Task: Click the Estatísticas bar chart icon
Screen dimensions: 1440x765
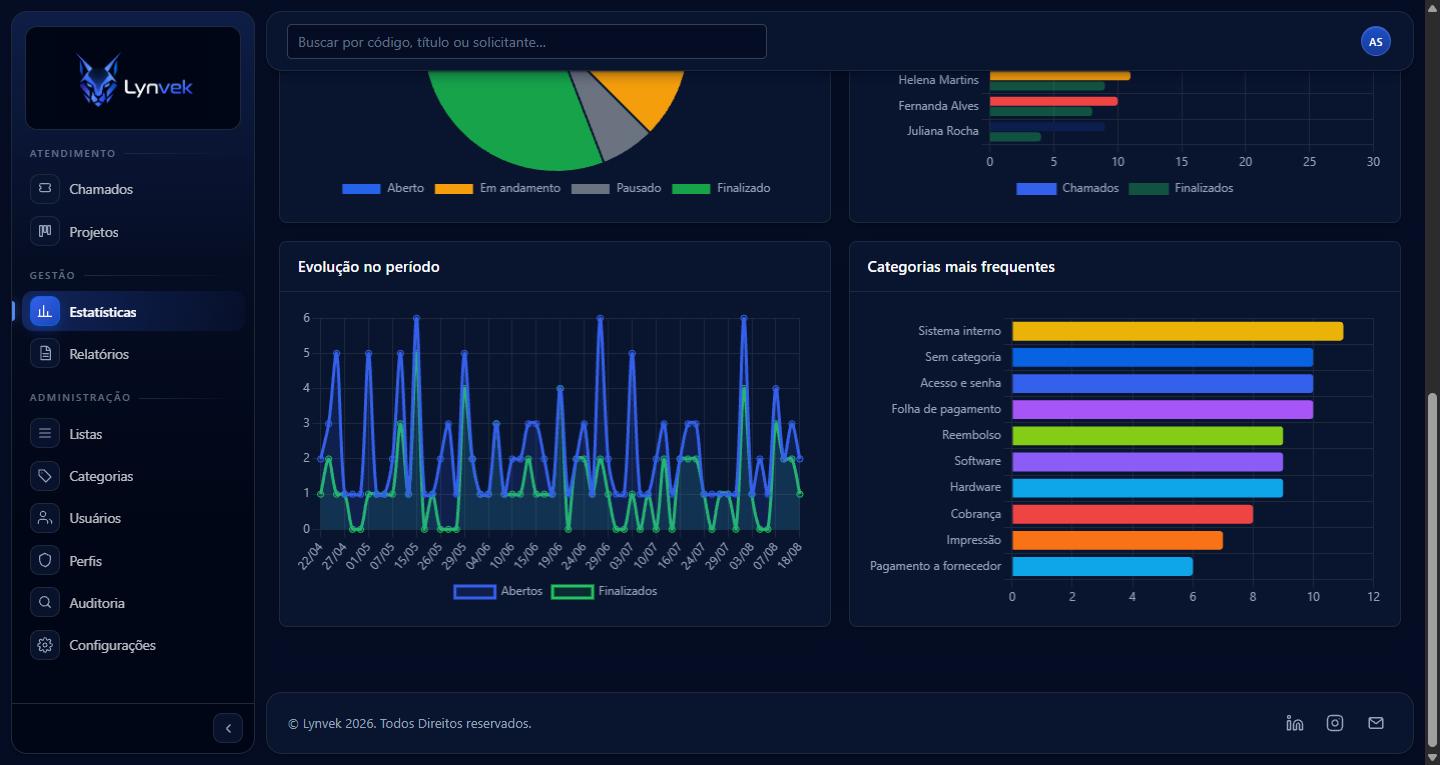Action: click(x=44, y=312)
